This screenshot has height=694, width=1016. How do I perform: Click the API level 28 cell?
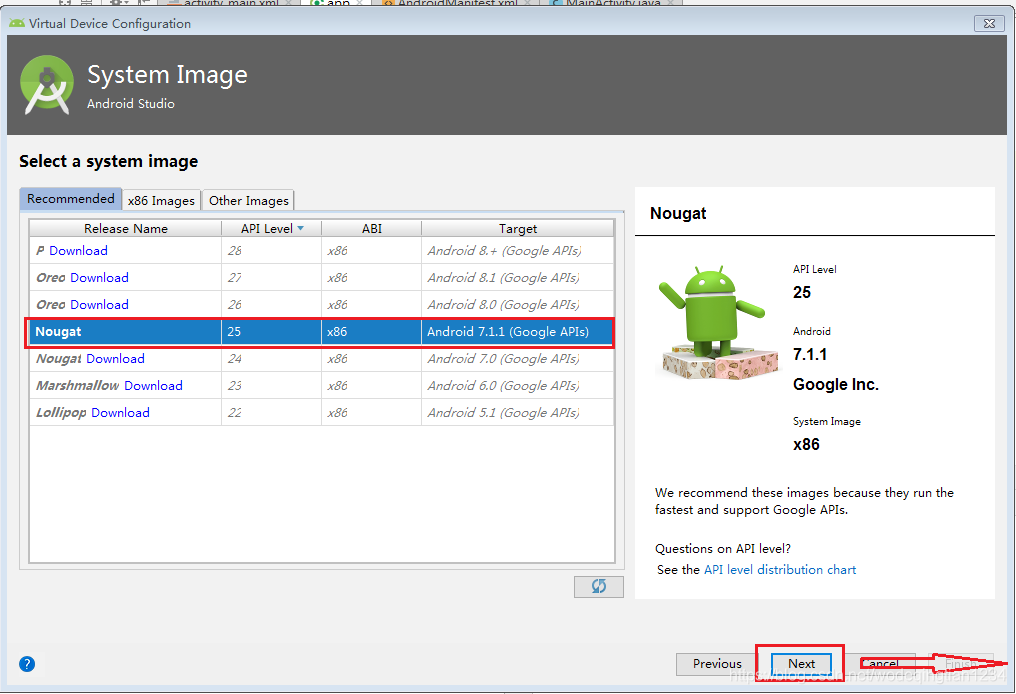pos(271,251)
